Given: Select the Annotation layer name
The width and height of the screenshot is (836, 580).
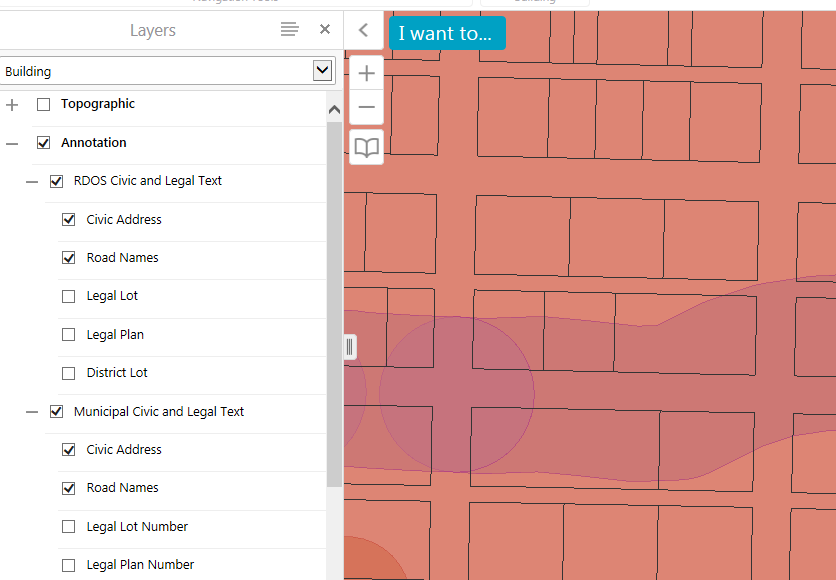Looking at the screenshot, I should click(x=94, y=143).
